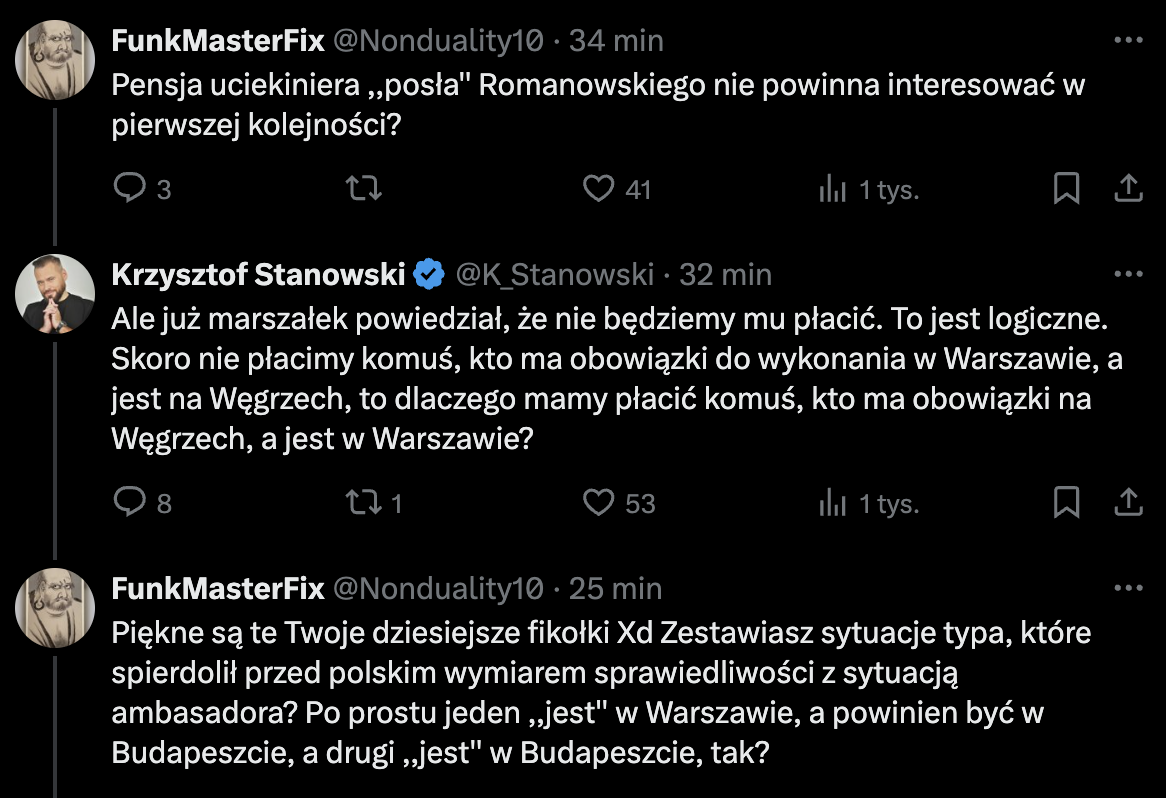Click FunkMasterFix's avatar on the top tweet

[55, 60]
